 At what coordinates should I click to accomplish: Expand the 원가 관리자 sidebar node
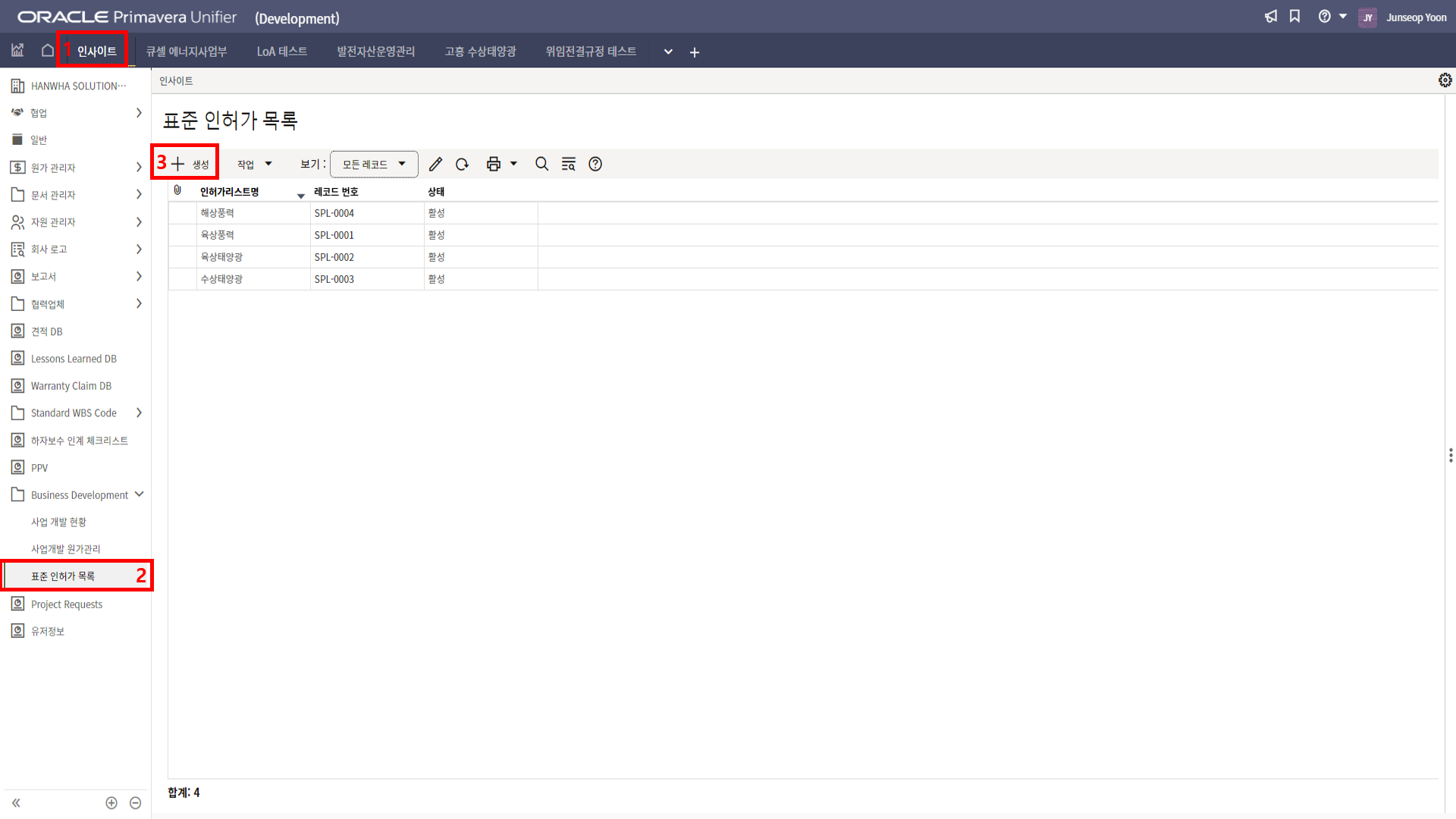point(139,168)
